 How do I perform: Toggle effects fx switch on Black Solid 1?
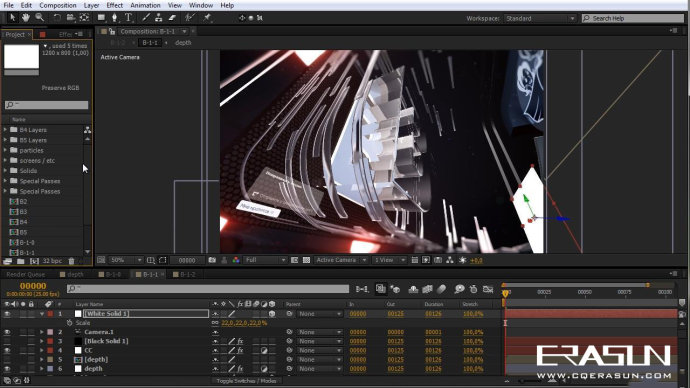coord(240,341)
